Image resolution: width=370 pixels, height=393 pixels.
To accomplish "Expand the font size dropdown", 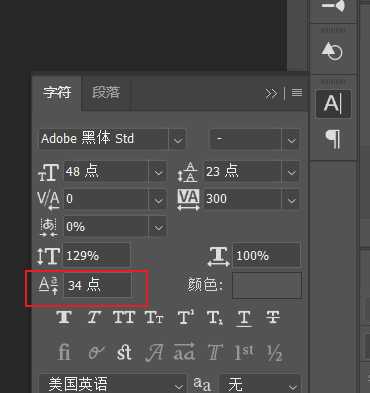I will [158, 172].
